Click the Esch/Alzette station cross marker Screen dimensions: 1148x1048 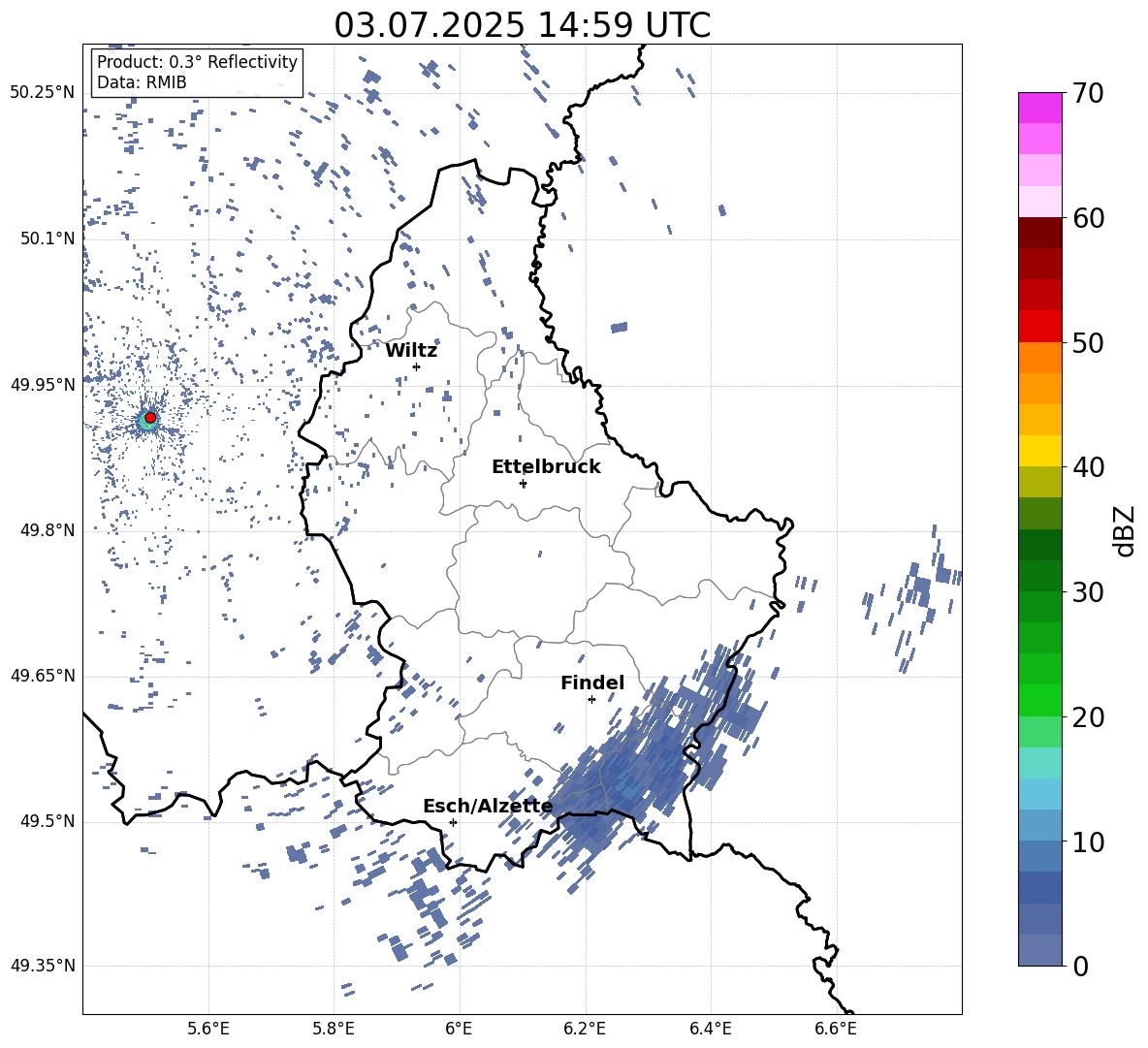pyautogui.click(x=453, y=822)
